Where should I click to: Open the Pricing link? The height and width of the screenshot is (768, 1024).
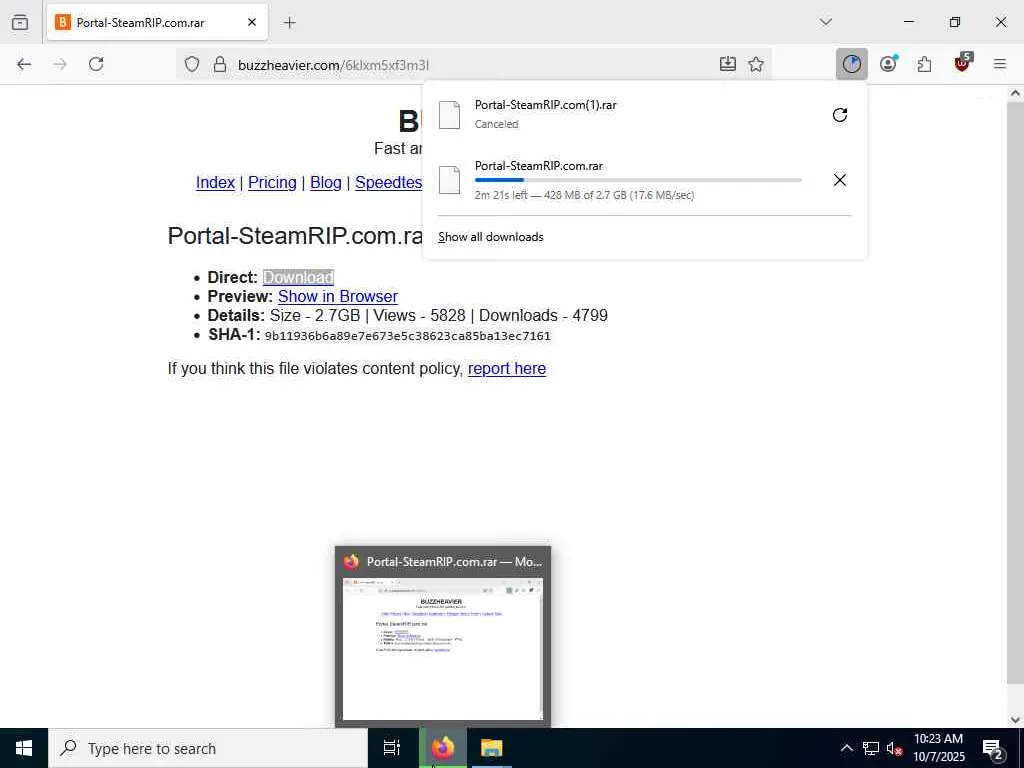tap(272, 182)
